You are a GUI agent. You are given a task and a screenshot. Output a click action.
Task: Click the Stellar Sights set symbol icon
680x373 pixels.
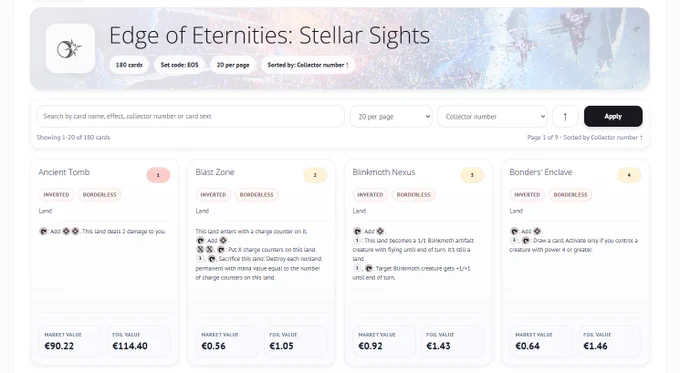click(x=70, y=49)
